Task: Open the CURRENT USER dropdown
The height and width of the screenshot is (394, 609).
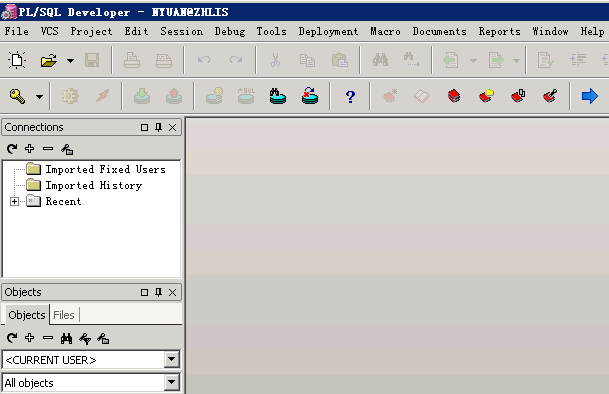Action: coord(172,359)
